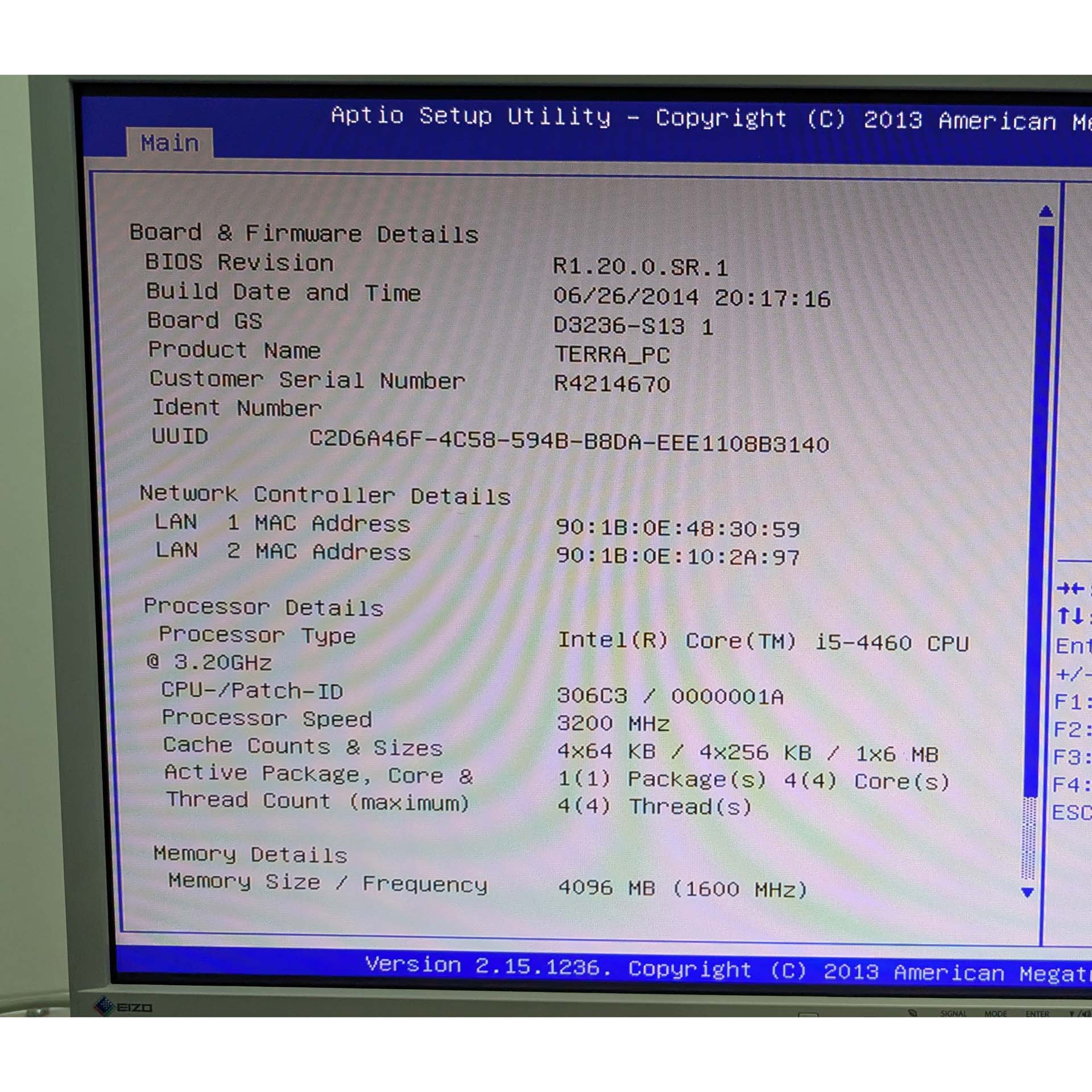Select product name TERRA_PC
Screen dimensions: 1092x1092
(613, 355)
